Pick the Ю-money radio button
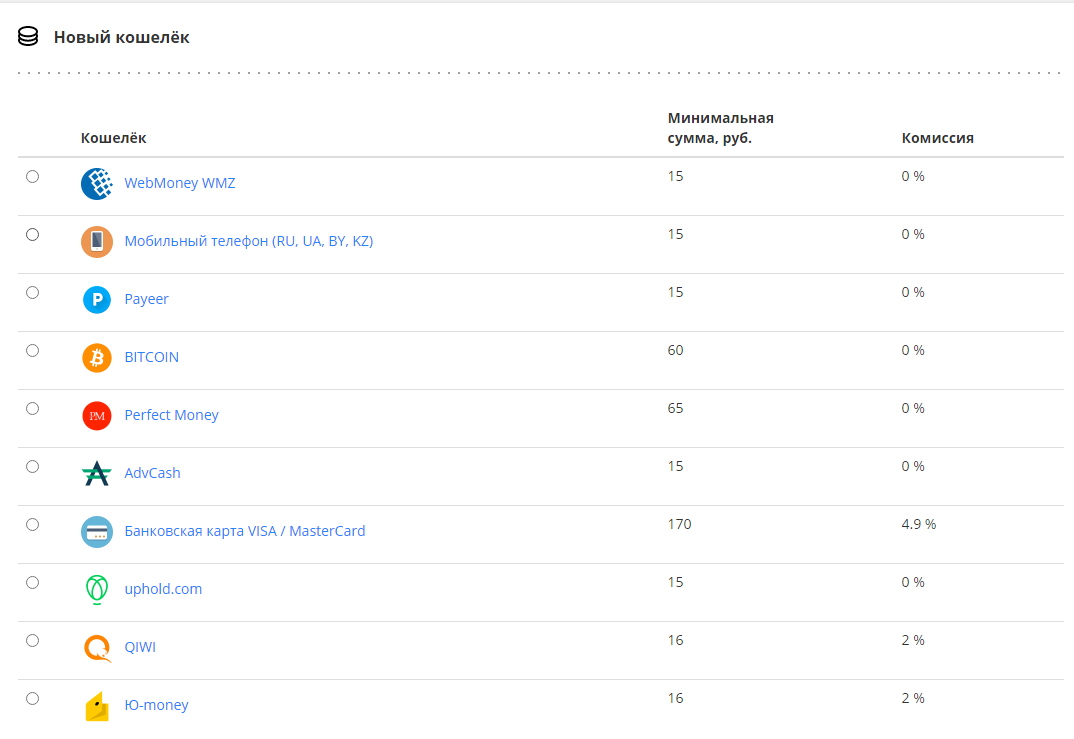Viewport: 1074px width, 739px height. tap(33, 699)
